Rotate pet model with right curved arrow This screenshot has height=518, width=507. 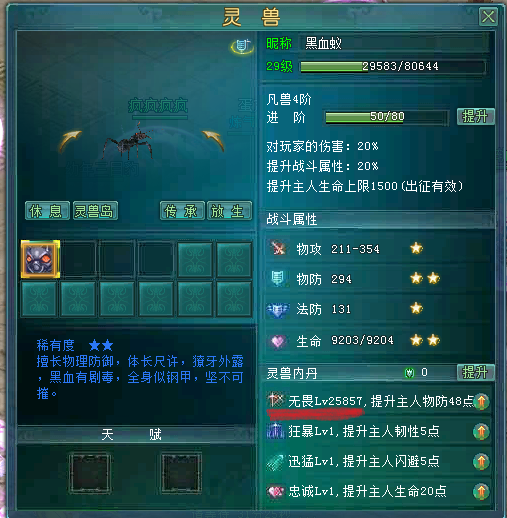[x=213, y=140]
